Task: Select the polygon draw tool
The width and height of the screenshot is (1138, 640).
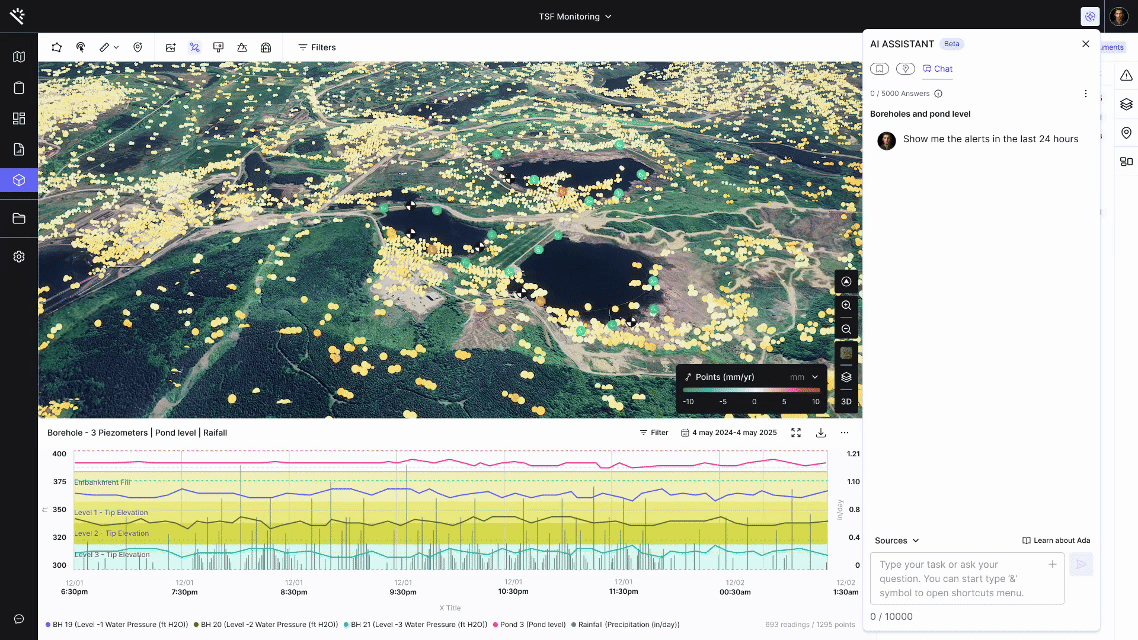Action: [57, 47]
